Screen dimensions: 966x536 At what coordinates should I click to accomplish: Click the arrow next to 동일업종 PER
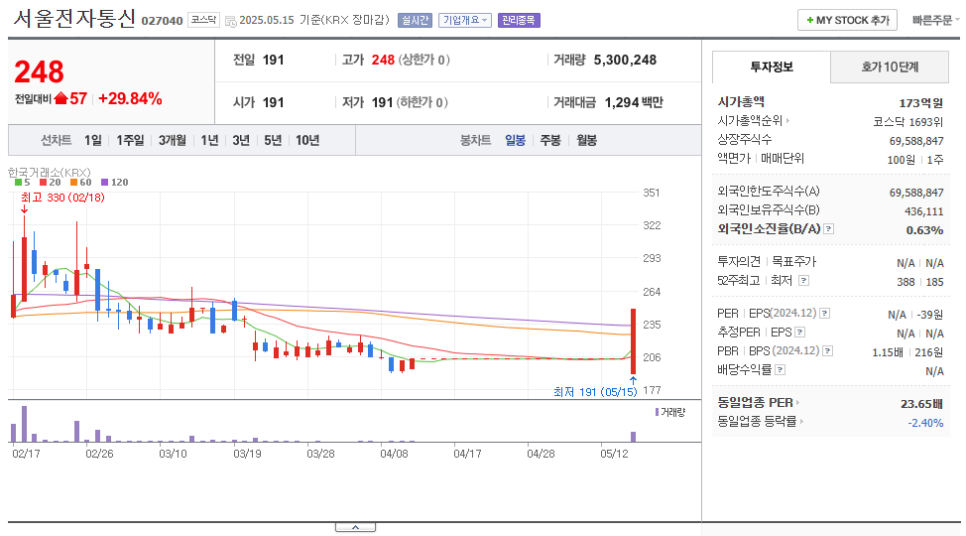click(x=797, y=403)
